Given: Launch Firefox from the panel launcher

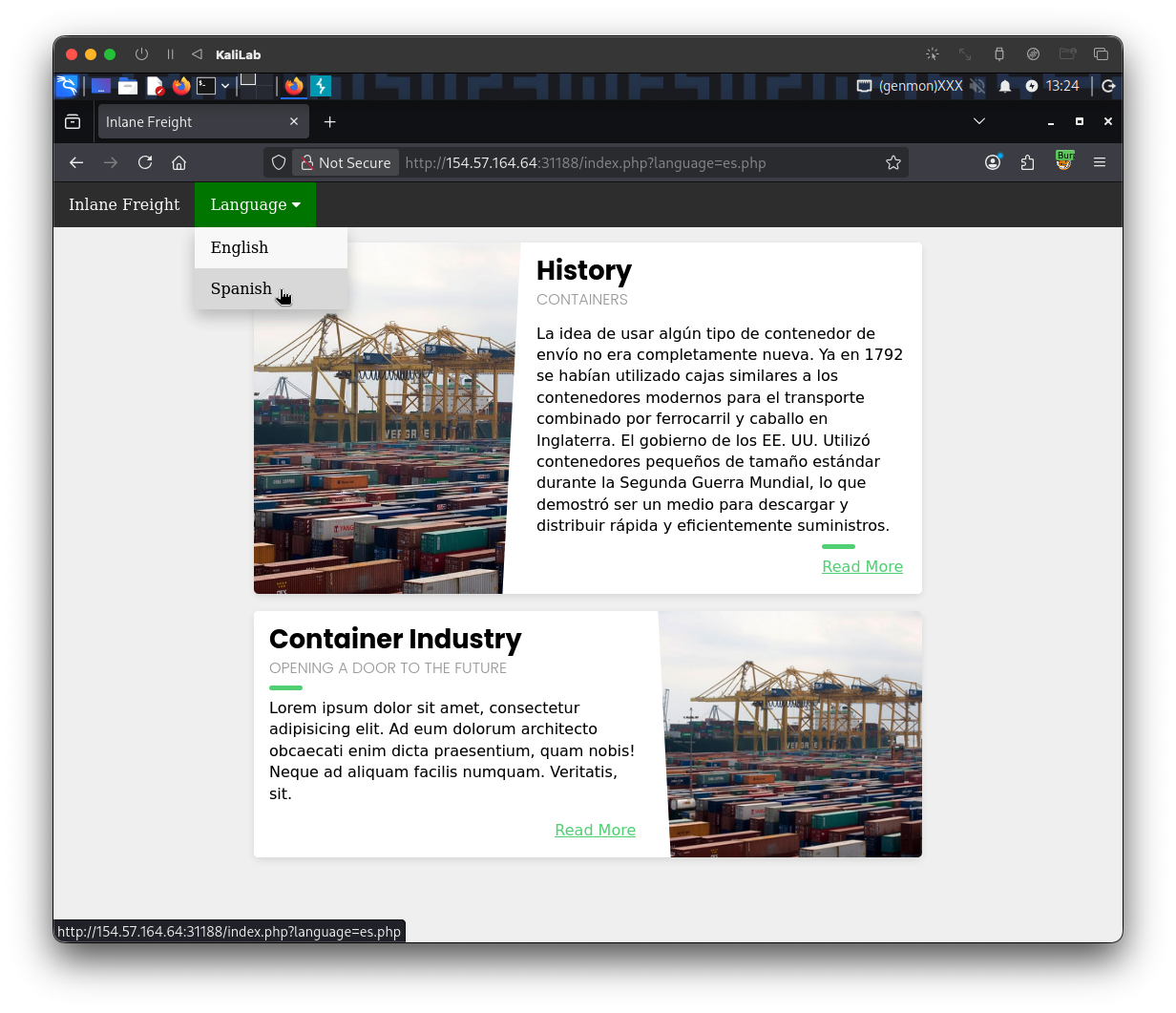Looking at the screenshot, I should (x=181, y=86).
